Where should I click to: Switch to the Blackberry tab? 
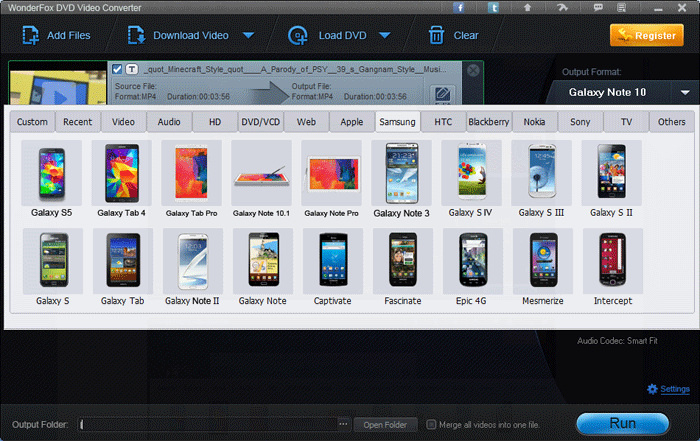coord(489,122)
